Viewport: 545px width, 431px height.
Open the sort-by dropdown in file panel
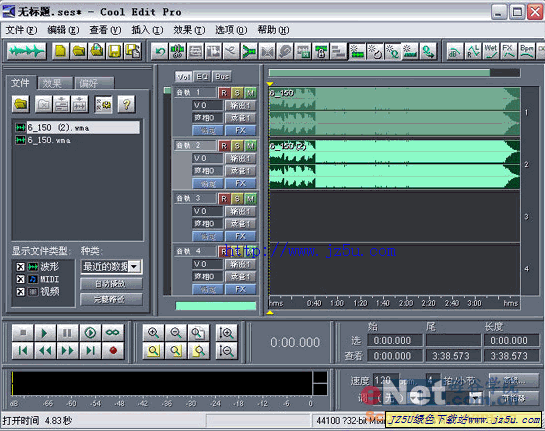pyautogui.click(x=135, y=267)
